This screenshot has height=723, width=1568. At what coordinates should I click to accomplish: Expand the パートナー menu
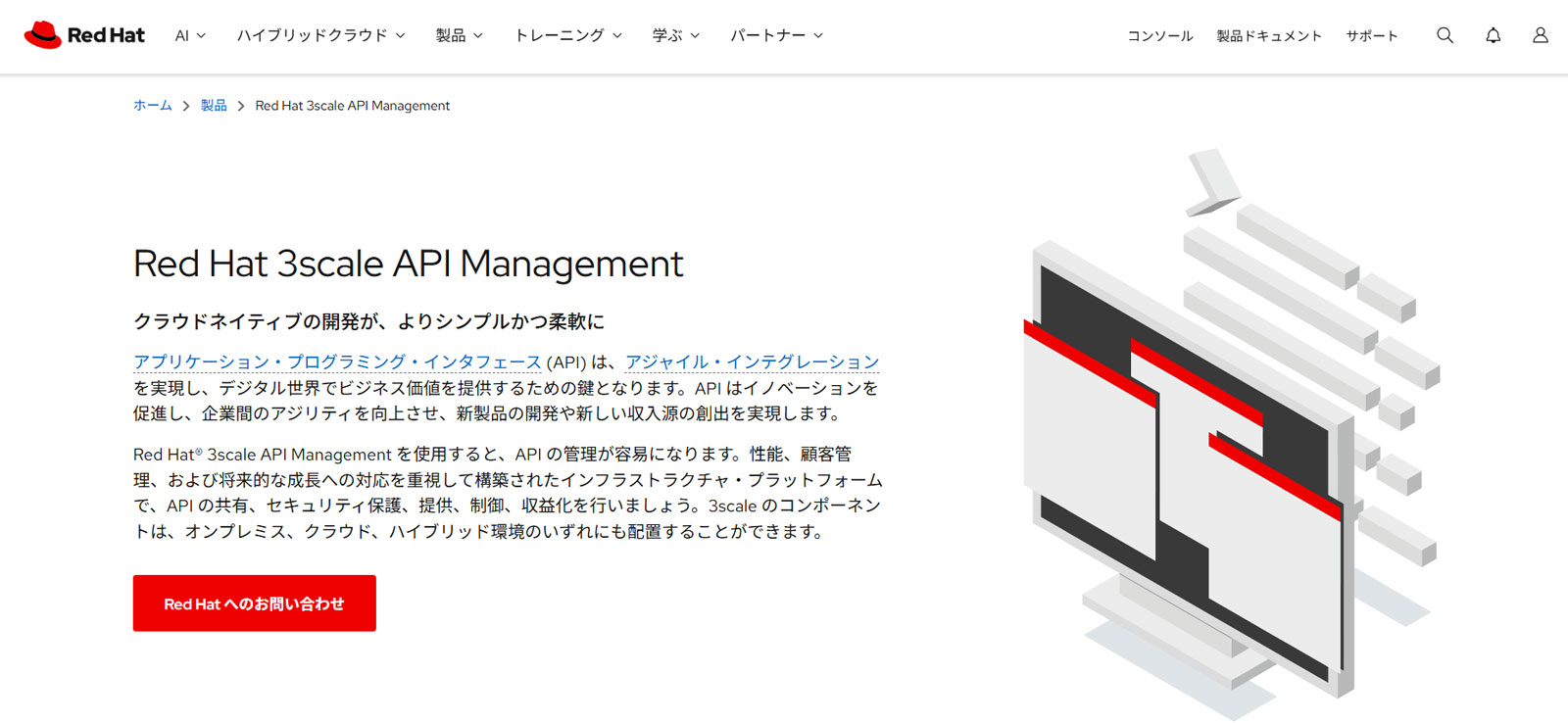[x=776, y=35]
